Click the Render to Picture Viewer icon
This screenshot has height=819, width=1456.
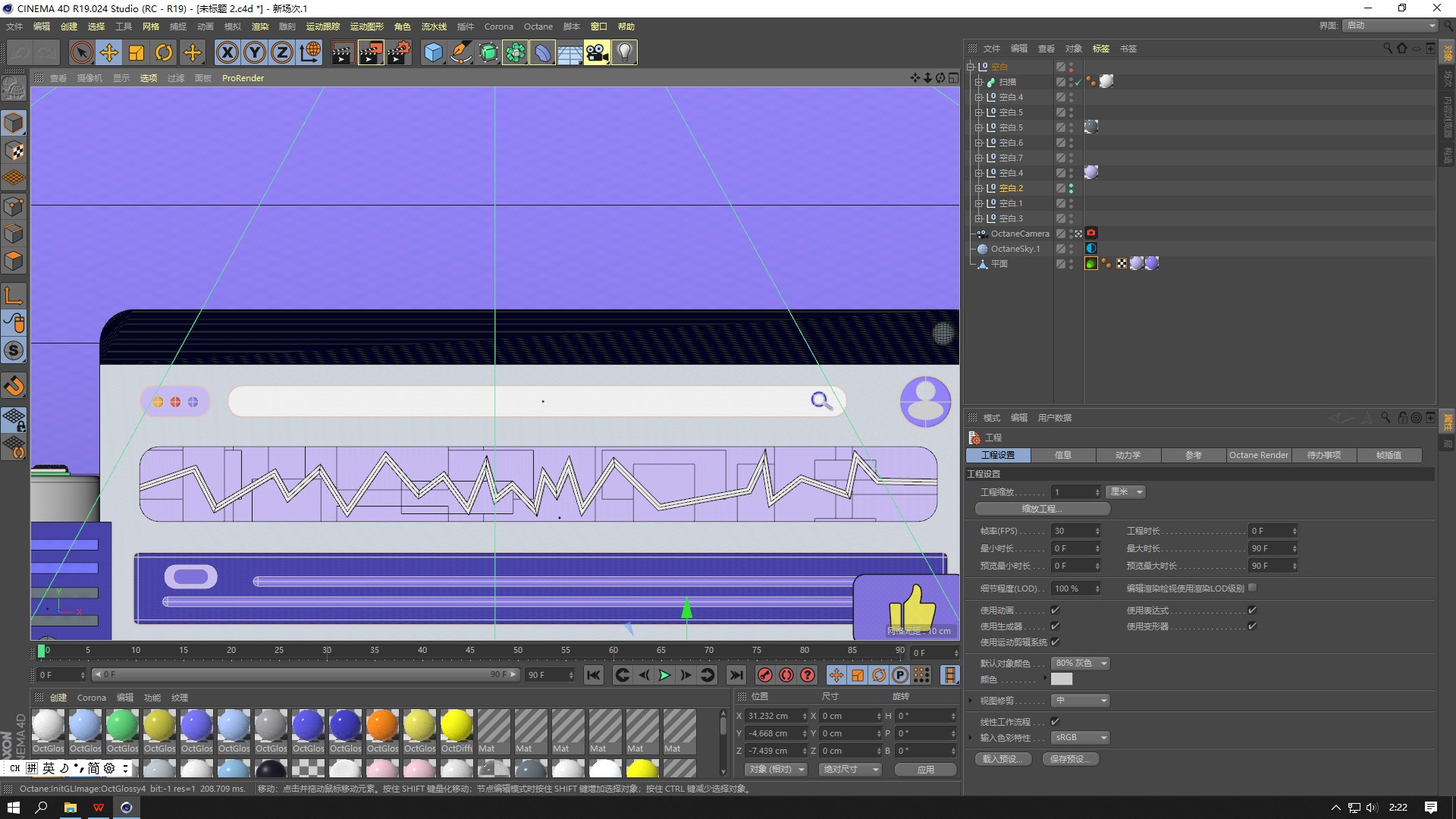point(371,53)
